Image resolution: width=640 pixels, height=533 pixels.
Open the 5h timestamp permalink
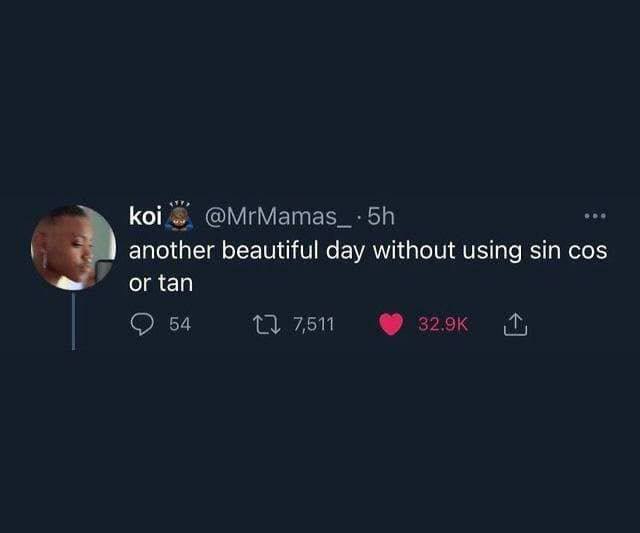click(x=381, y=216)
